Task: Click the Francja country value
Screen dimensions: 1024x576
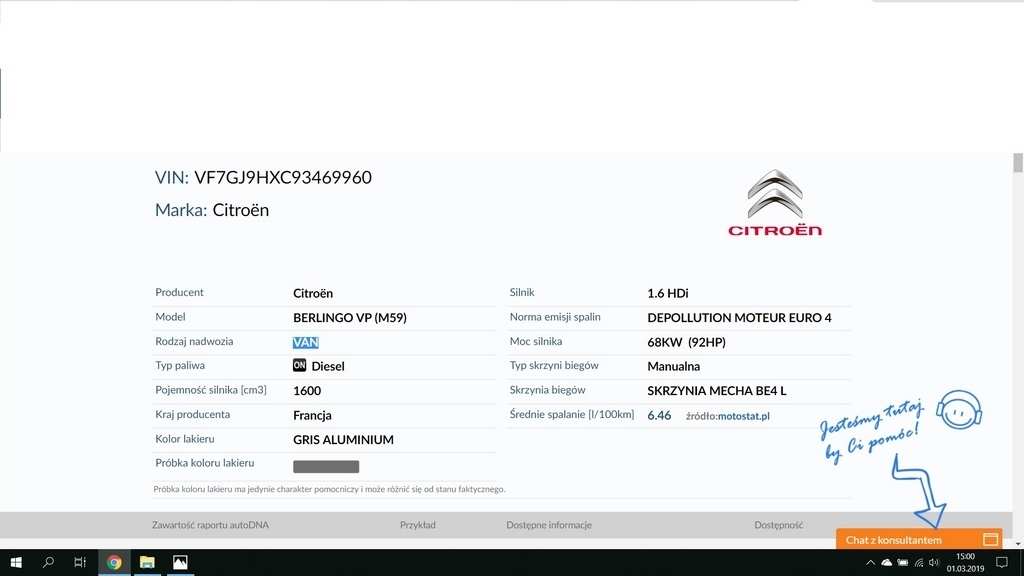Action: tap(312, 415)
